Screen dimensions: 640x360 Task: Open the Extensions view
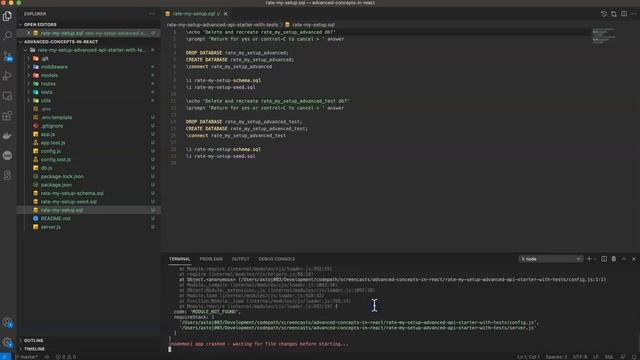click(x=7, y=116)
